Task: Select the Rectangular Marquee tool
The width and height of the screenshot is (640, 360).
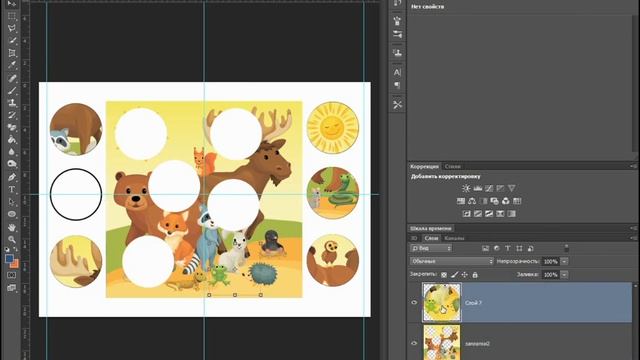Action: tap(12, 16)
